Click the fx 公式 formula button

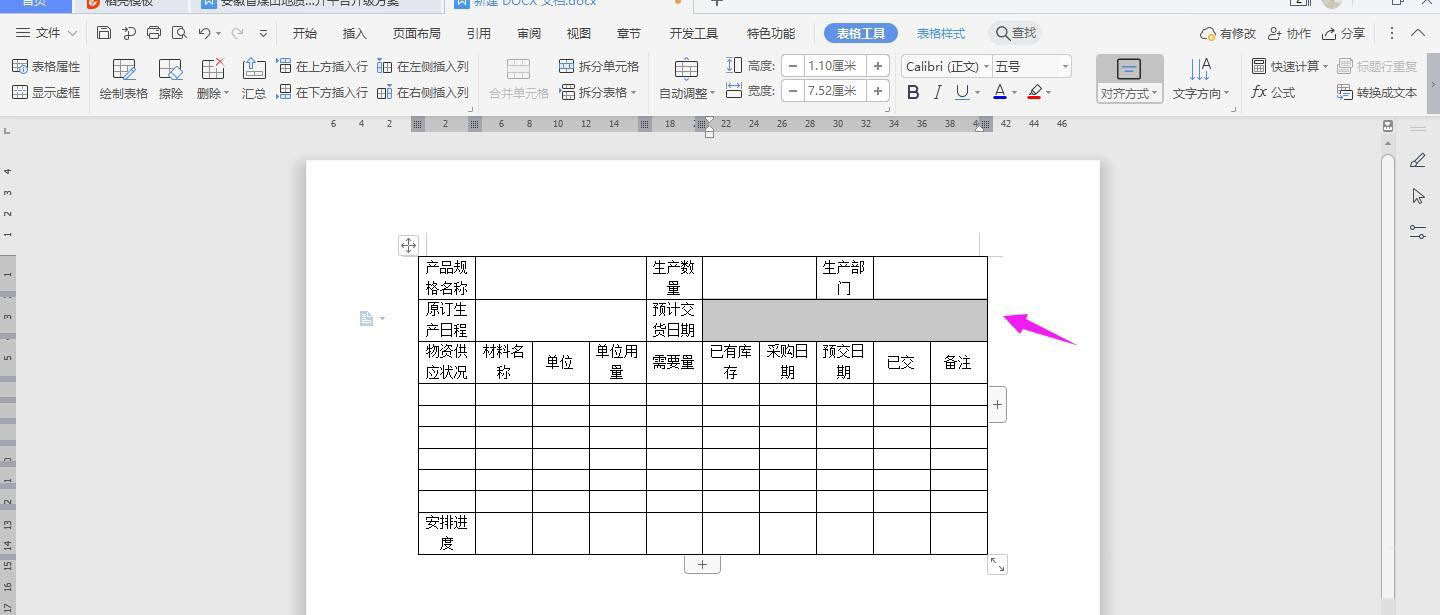tap(1273, 92)
